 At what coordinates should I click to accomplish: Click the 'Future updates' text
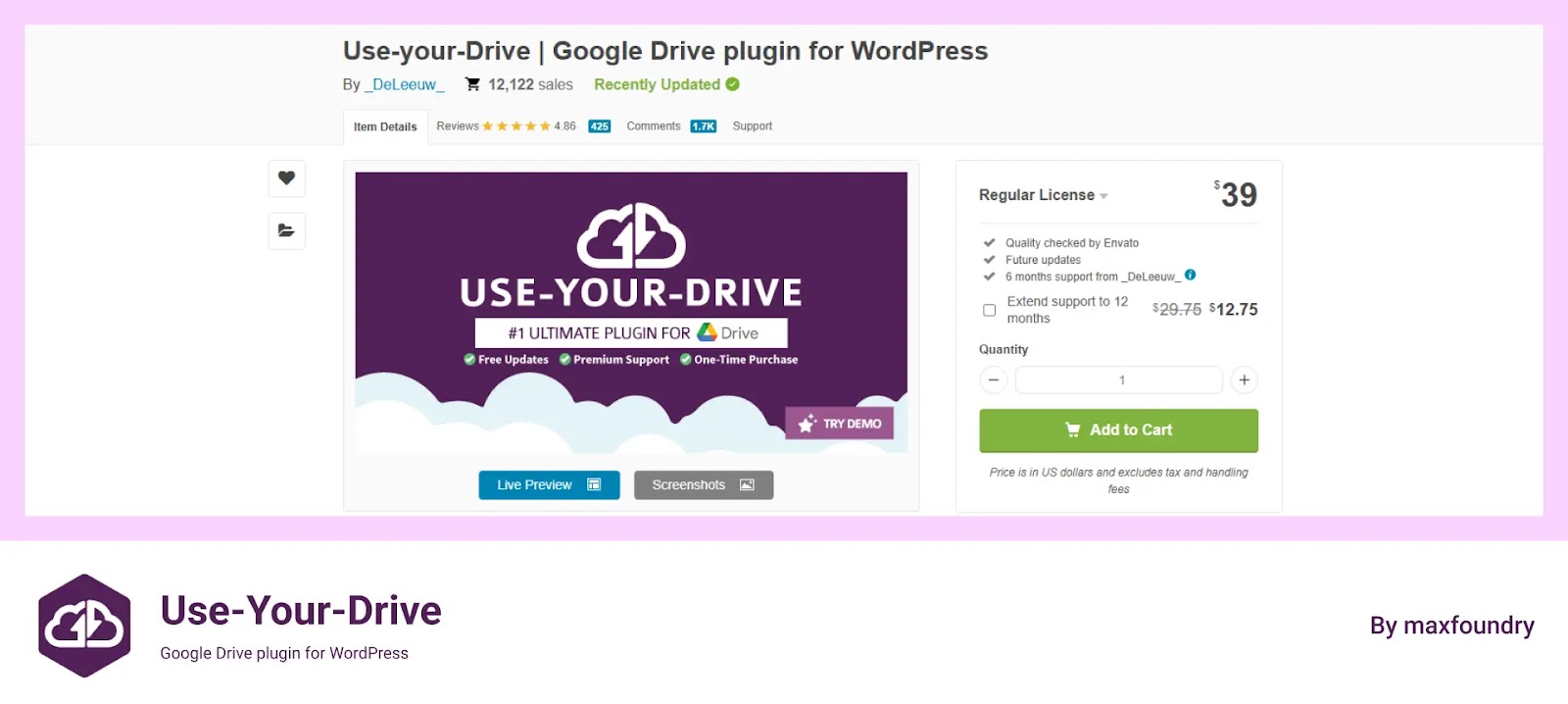[1043, 260]
